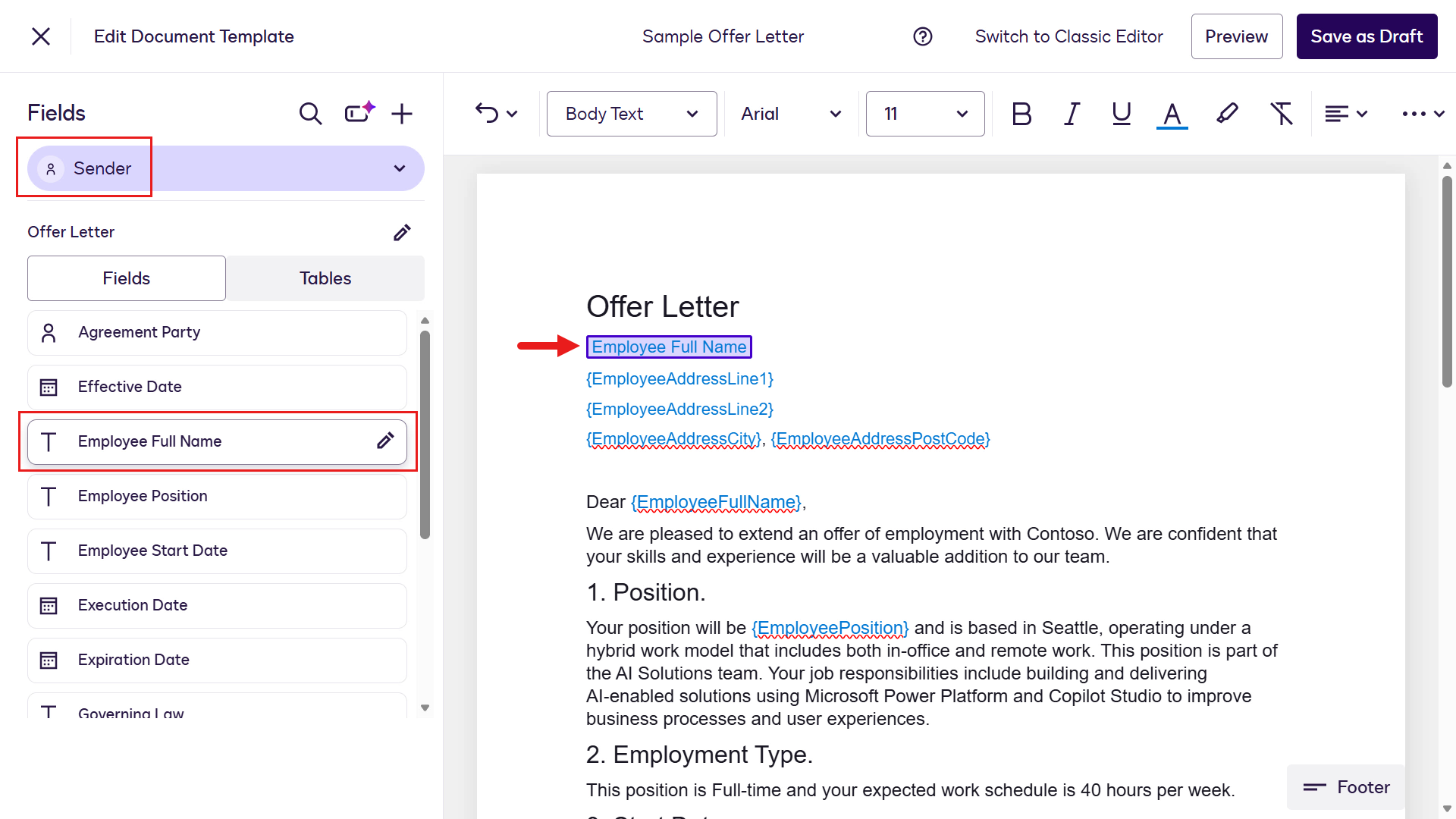Viewport: 1456px width, 819px height.
Task: Switch to the Fields tab
Action: 127,278
